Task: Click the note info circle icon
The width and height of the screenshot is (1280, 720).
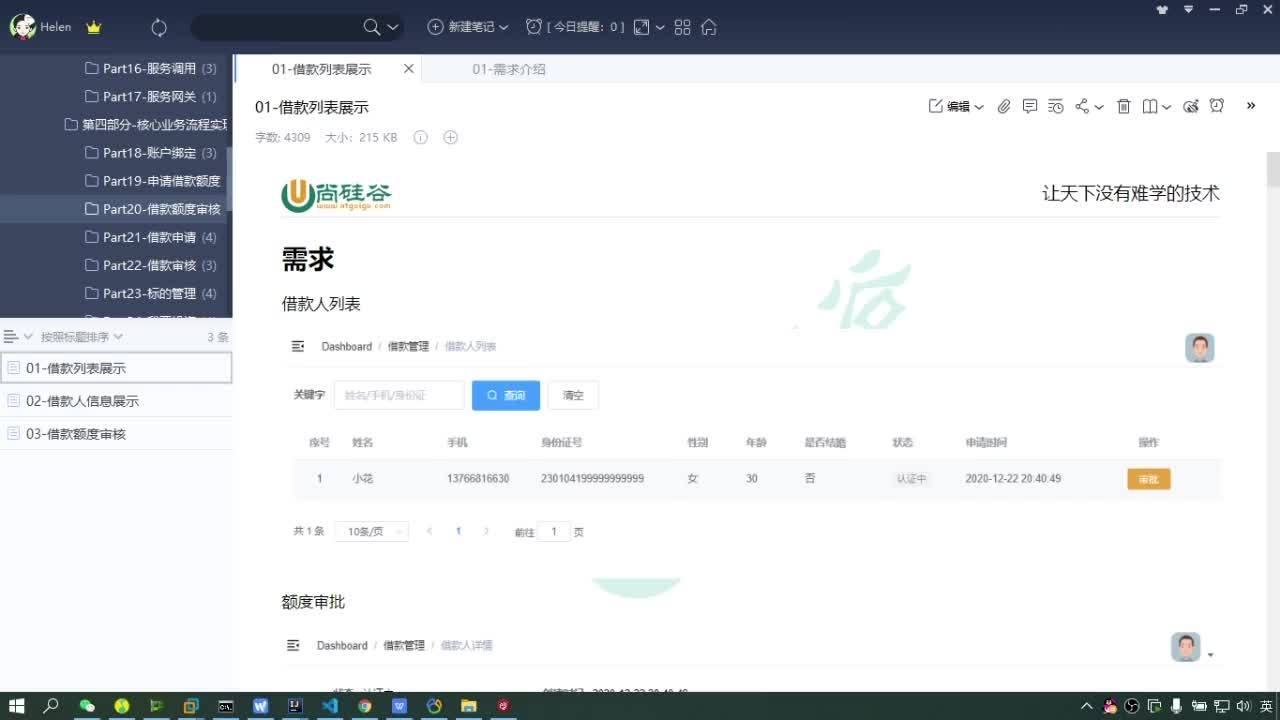Action: coord(420,137)
